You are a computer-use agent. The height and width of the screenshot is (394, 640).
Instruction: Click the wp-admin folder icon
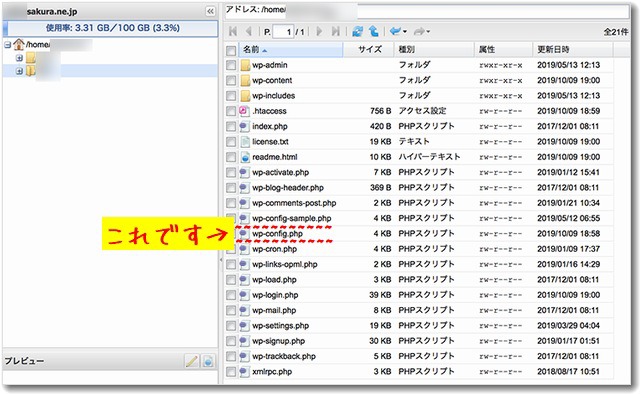click(244, 65)
